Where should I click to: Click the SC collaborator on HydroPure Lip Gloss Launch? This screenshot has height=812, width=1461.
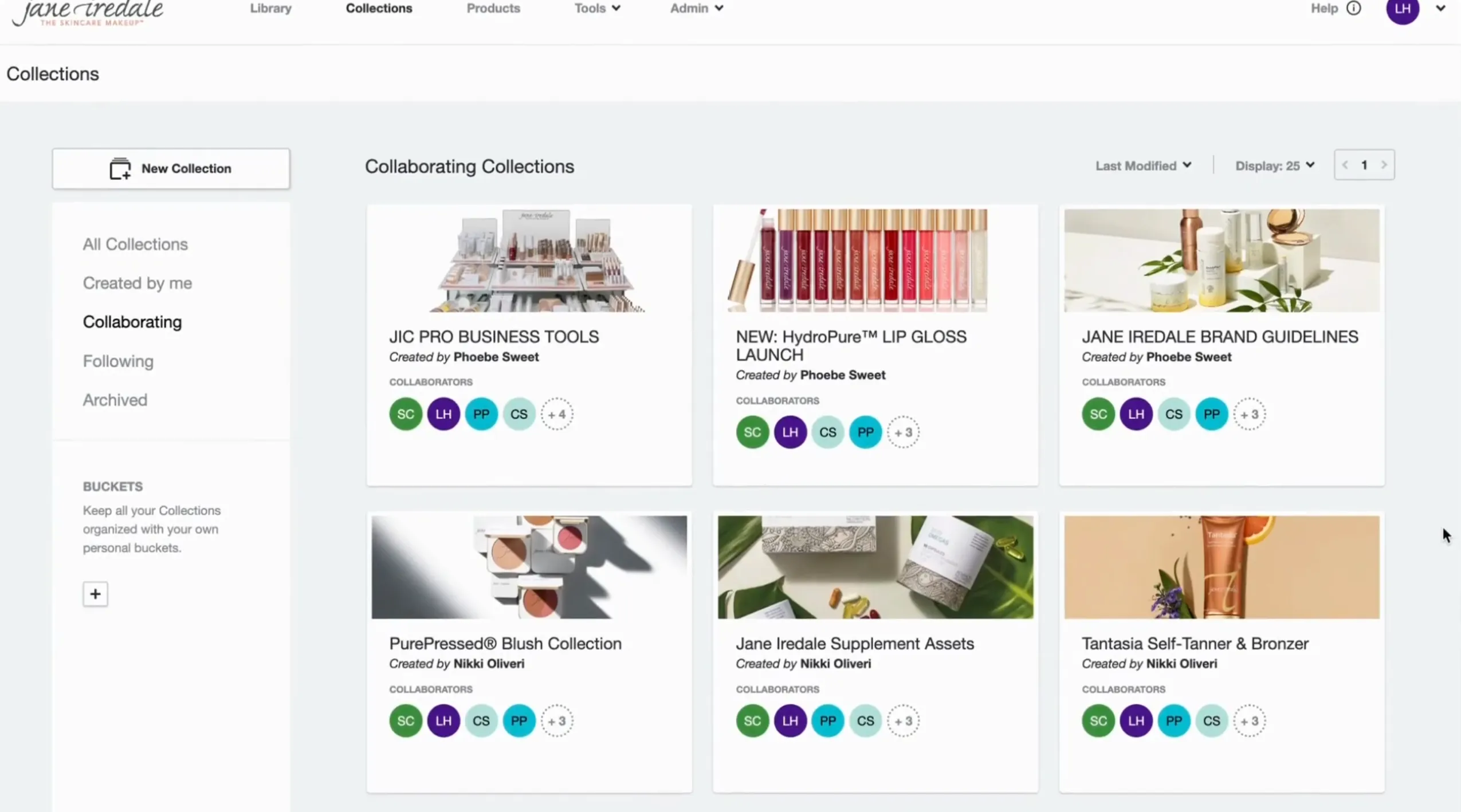pyautogui.click(x=752, y=432)
